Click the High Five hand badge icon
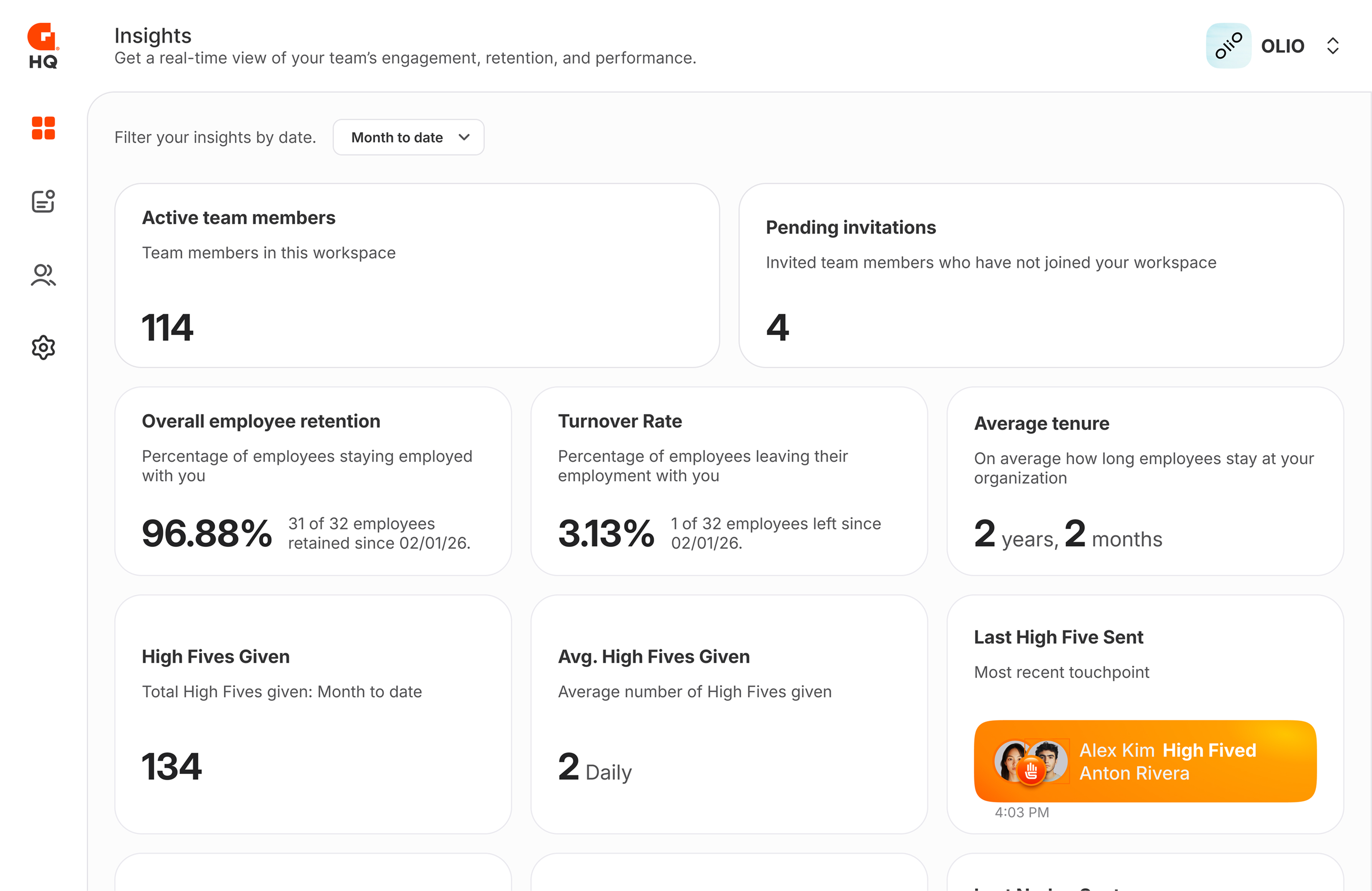Viewport: 1372px width, 891px height. (x=1032, y=770)
